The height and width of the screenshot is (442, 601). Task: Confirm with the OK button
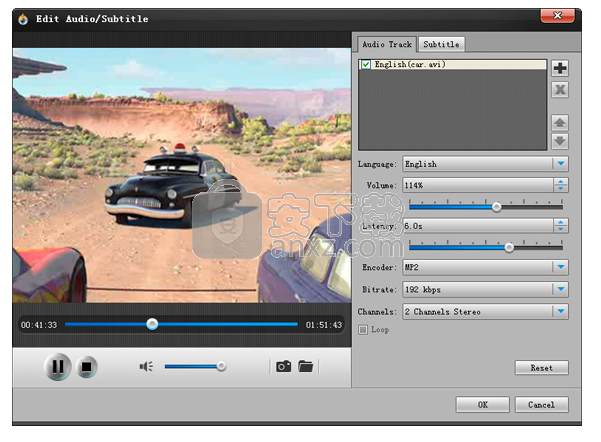point(483,404)
